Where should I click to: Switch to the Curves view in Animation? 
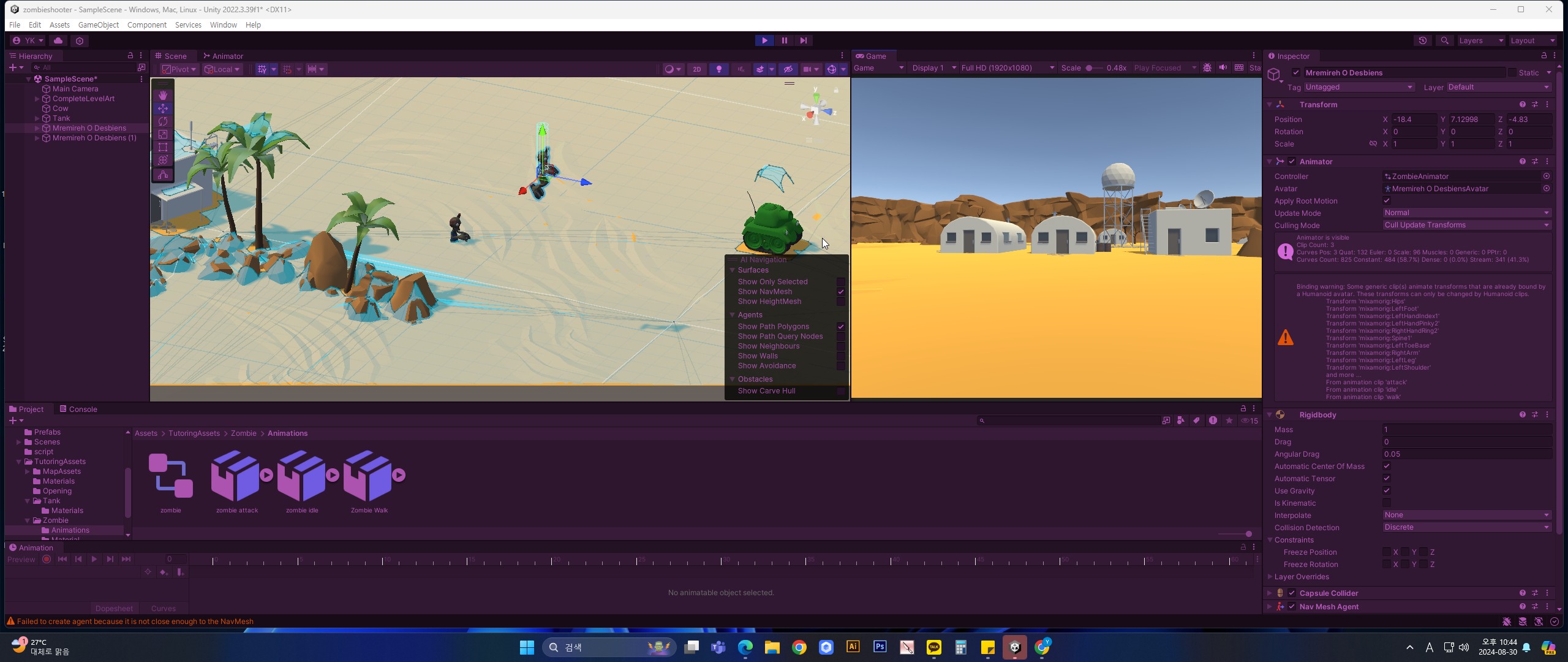163,609
